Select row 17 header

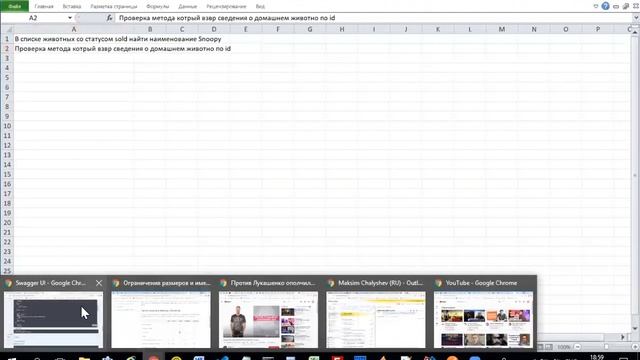pos(7,194)
